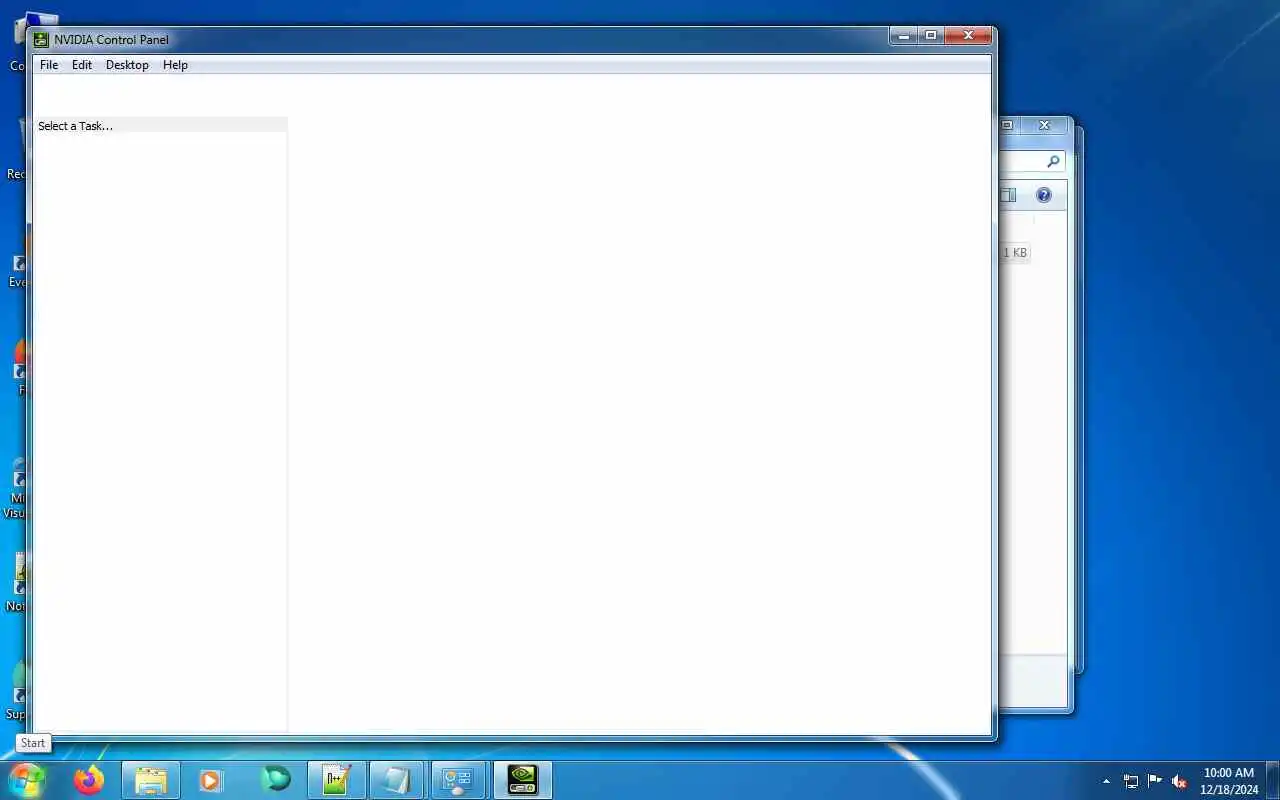Viewport: 1280px width, 800px height.
Task: Close the NVIDIA Control Panel window
Action: coord(967,36)
